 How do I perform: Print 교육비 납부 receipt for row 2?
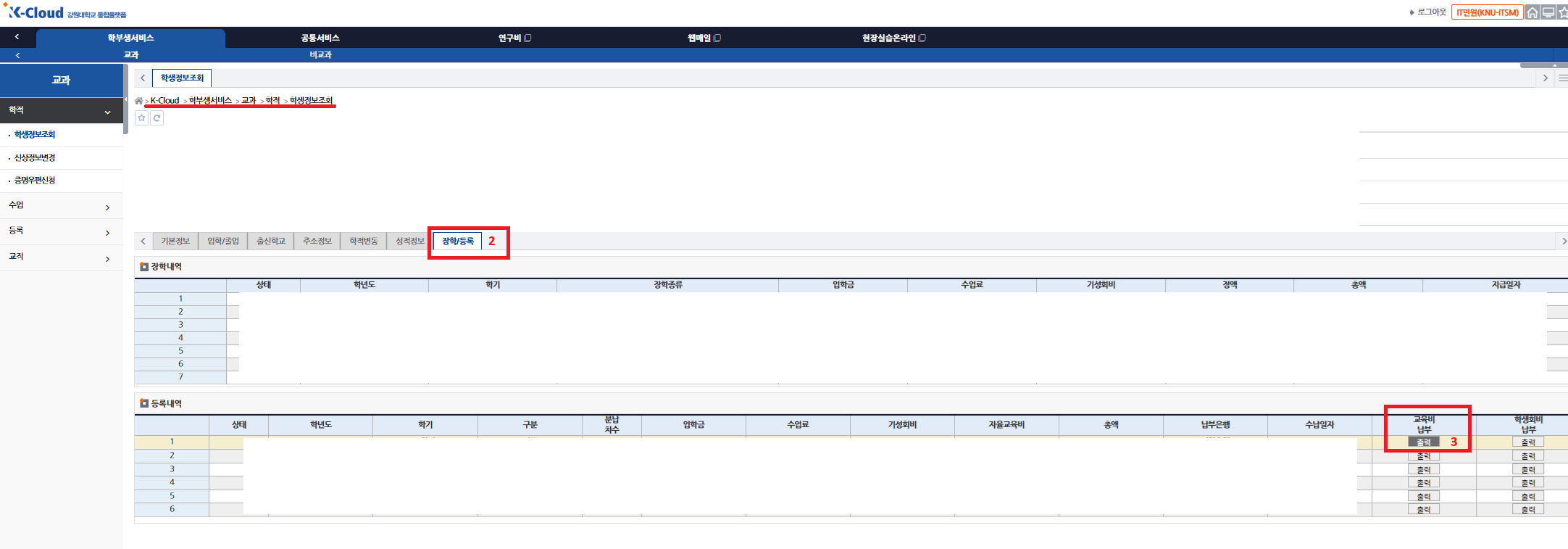pos(1423,456)
